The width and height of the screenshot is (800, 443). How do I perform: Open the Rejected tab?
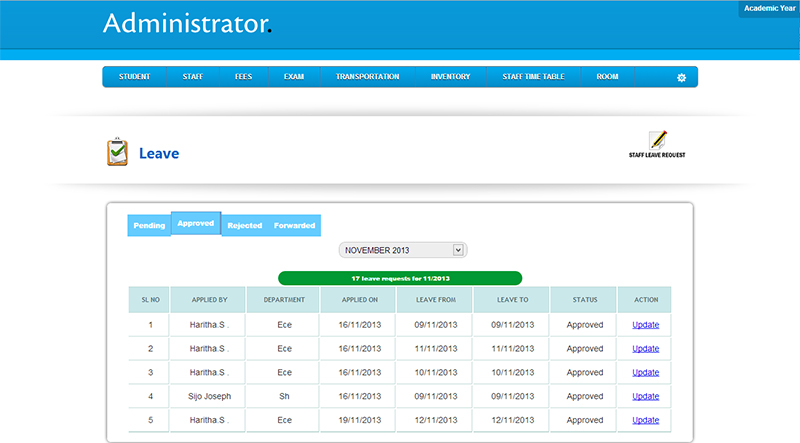point(244,226)
